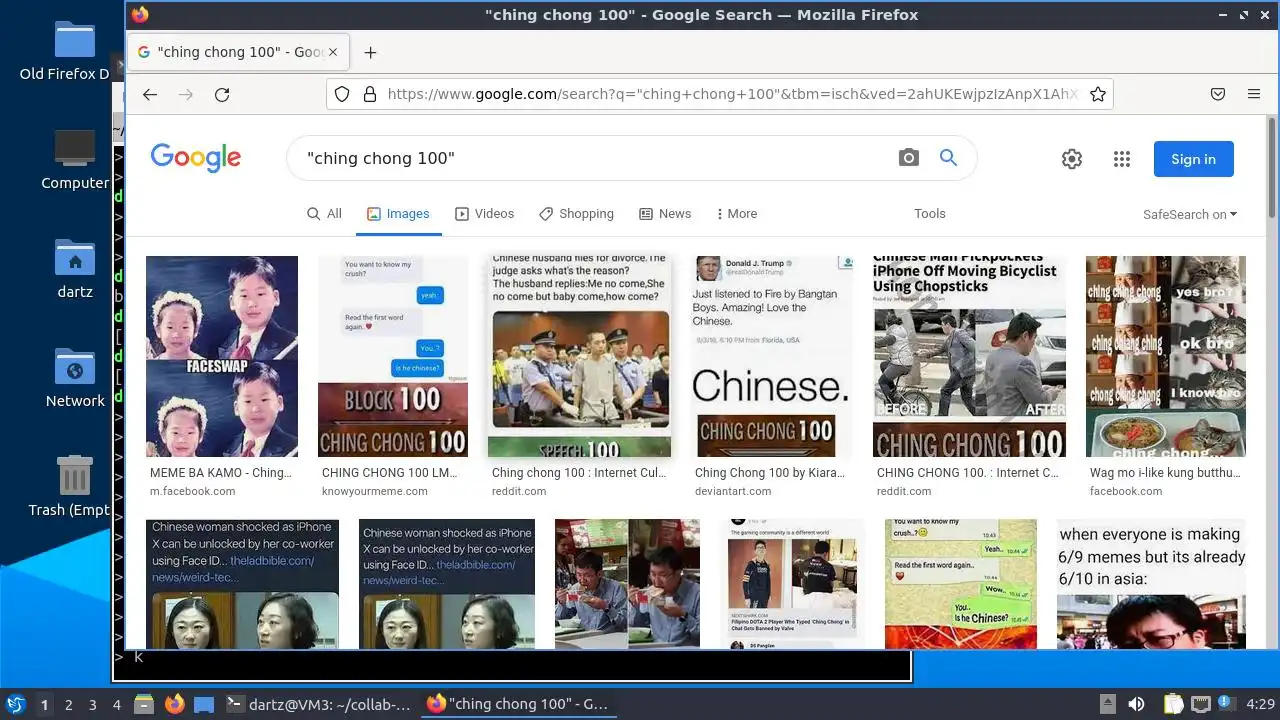Launch the file manager from taskbar
1280x720 pixels.
click(143, 705)
